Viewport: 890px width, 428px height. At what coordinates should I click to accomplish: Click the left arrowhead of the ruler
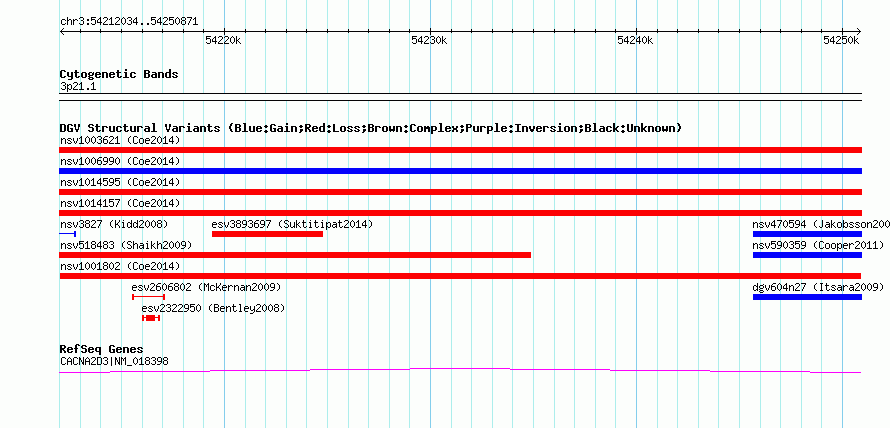point(62,31)
